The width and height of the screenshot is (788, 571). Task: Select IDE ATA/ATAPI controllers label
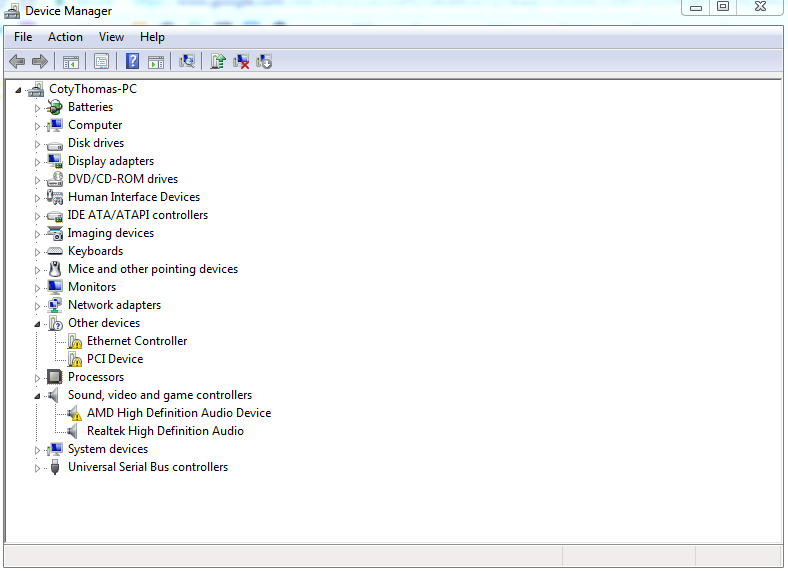point(138,215)
